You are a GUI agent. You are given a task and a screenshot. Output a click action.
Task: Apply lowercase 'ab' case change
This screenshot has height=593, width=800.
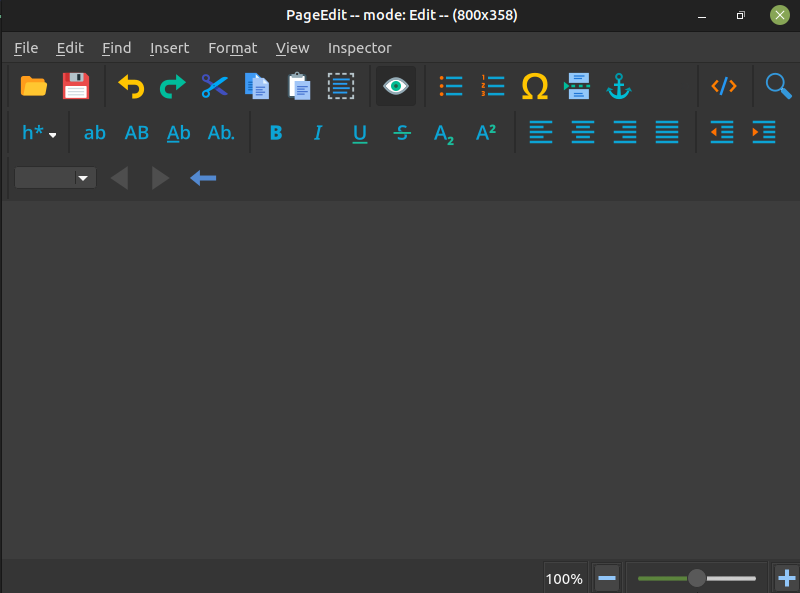[x=94, y=133]
